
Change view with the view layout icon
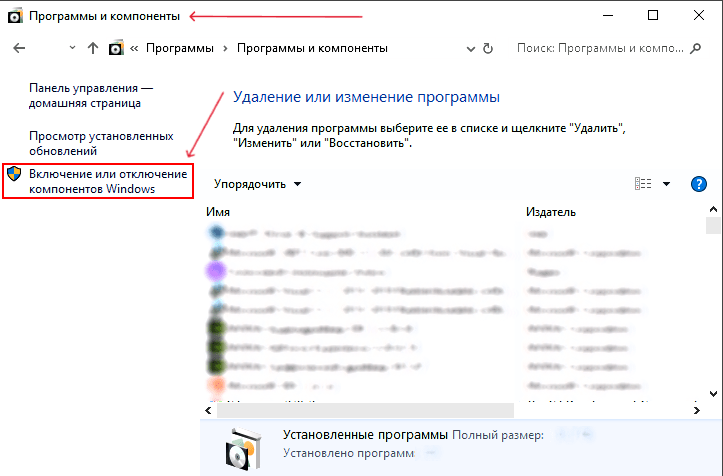tap(643, 184)
